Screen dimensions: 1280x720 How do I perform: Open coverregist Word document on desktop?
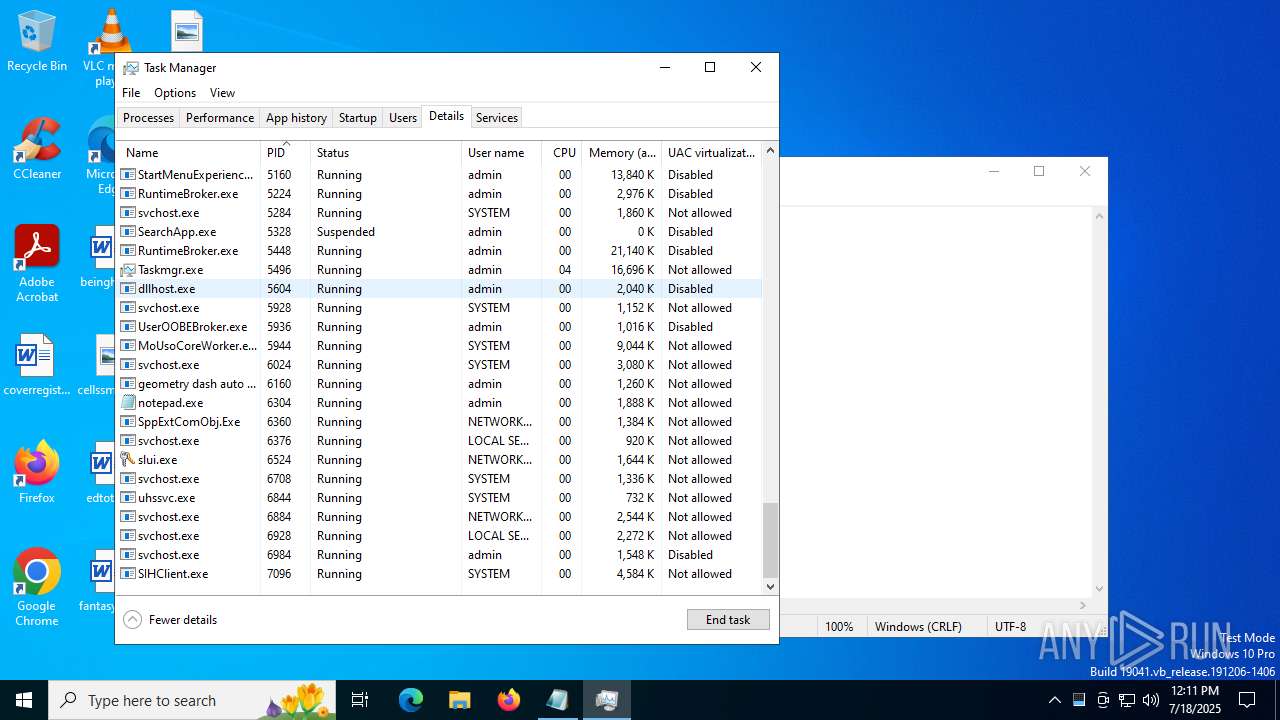37,365
